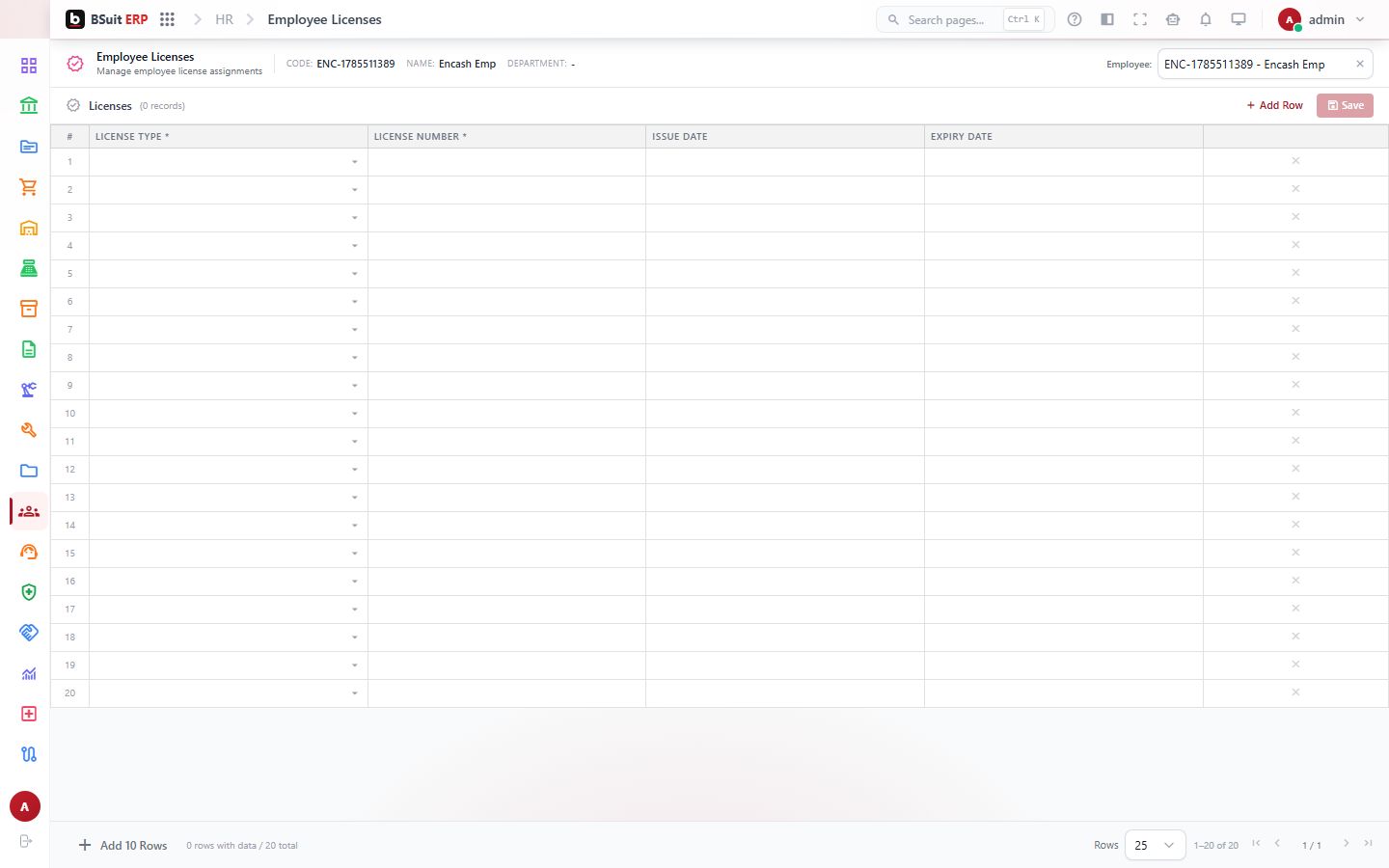Click the help question mark icon
The height and width of the screenshot is (868, 1389).
[x=1075, y=19]
